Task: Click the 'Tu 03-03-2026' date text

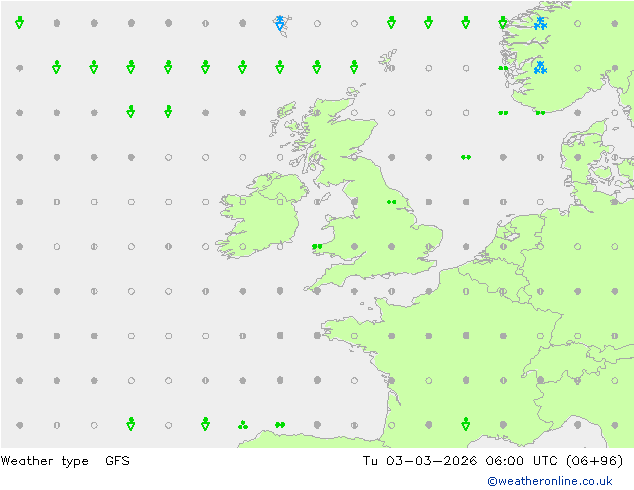Action: [x=420, y=461]
